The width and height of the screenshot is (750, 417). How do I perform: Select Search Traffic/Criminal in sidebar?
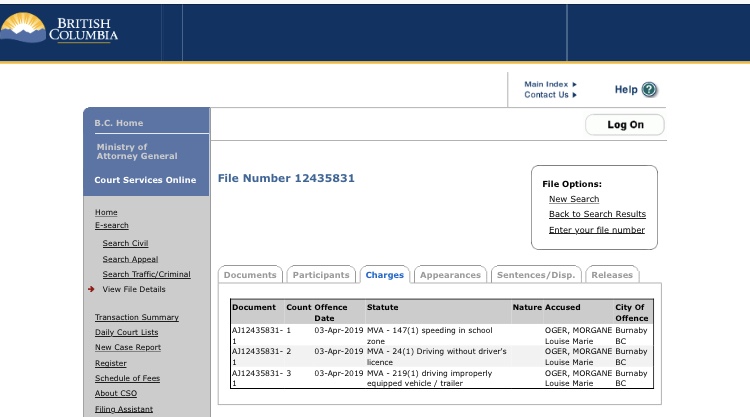pos(146,274)
